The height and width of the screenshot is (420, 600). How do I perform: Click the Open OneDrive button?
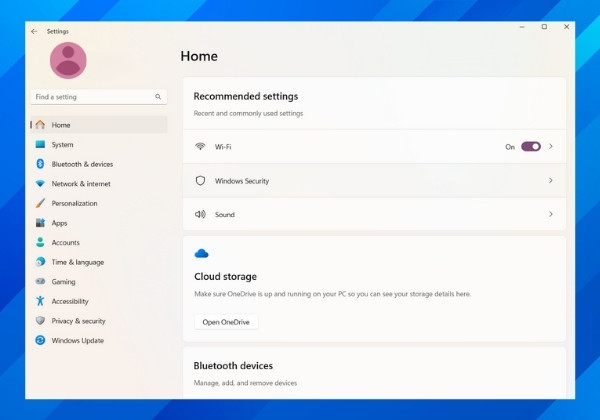coord(226,322)
